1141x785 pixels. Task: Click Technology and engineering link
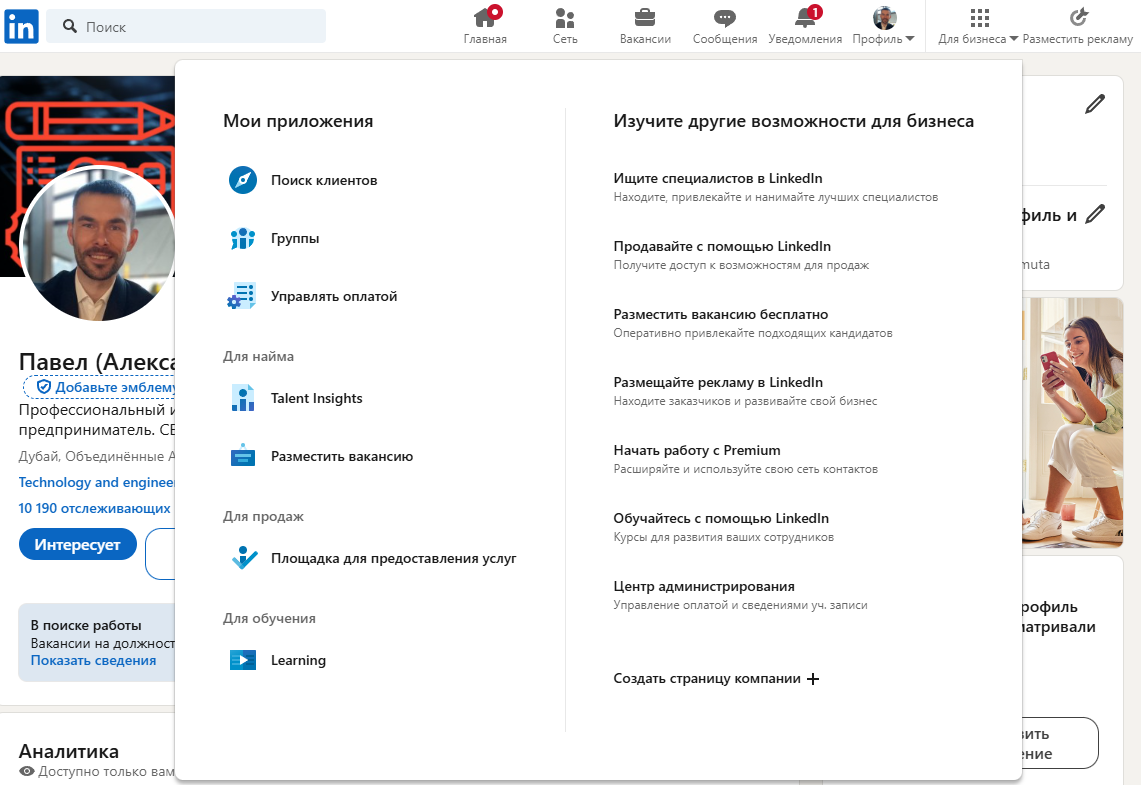96,482
